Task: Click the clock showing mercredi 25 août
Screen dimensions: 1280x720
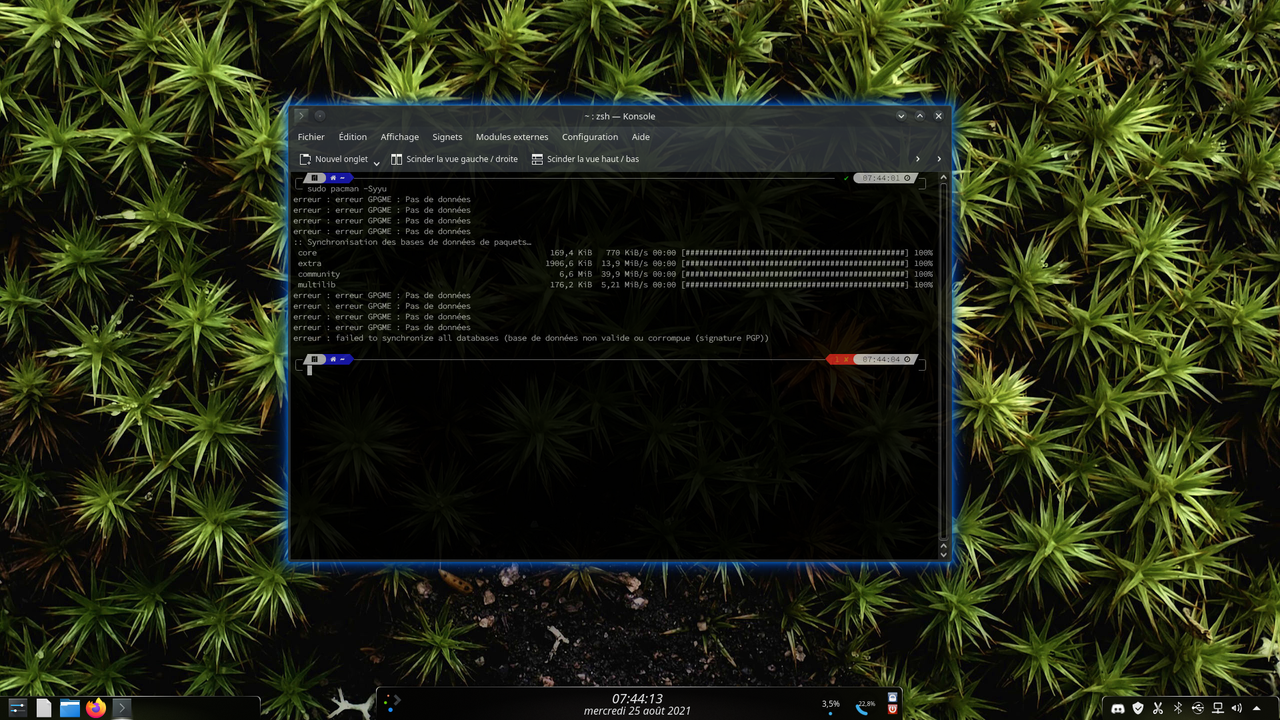Action: pos(637,712)
